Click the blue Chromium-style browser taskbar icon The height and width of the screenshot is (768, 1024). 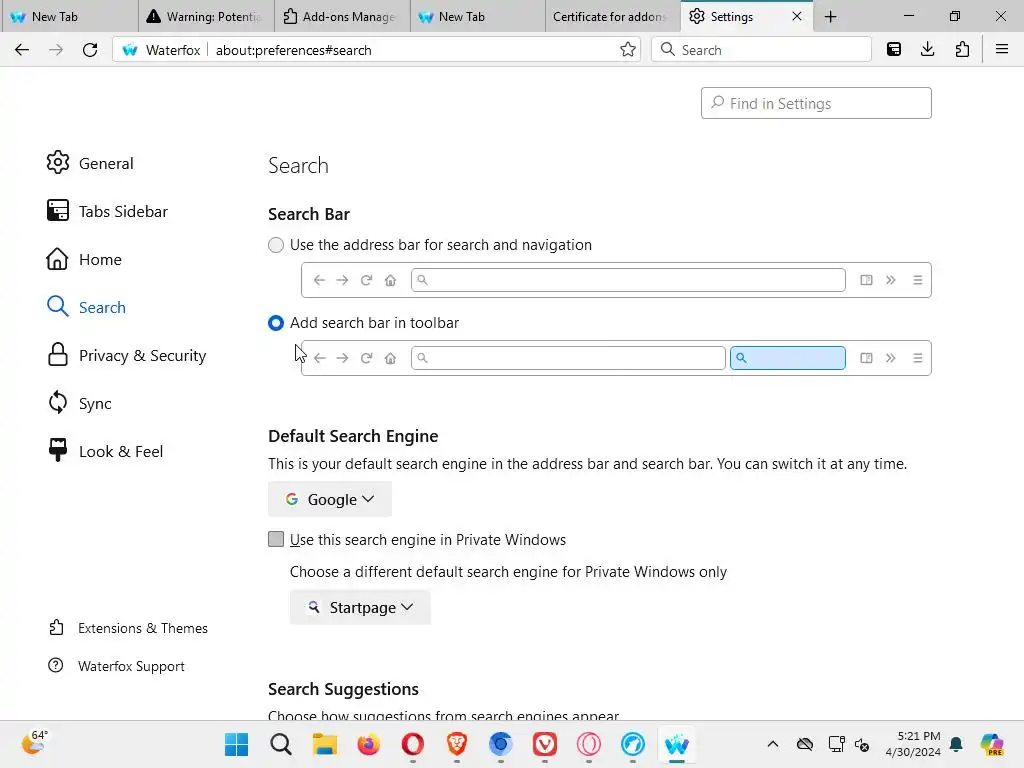pyautogui.click(x=501, y=744)
